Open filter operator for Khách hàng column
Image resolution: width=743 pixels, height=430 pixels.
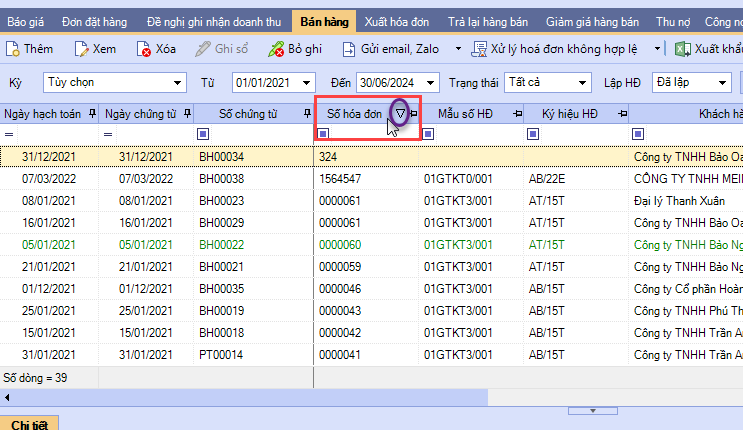pyautogui.click(x=638, y=134)
